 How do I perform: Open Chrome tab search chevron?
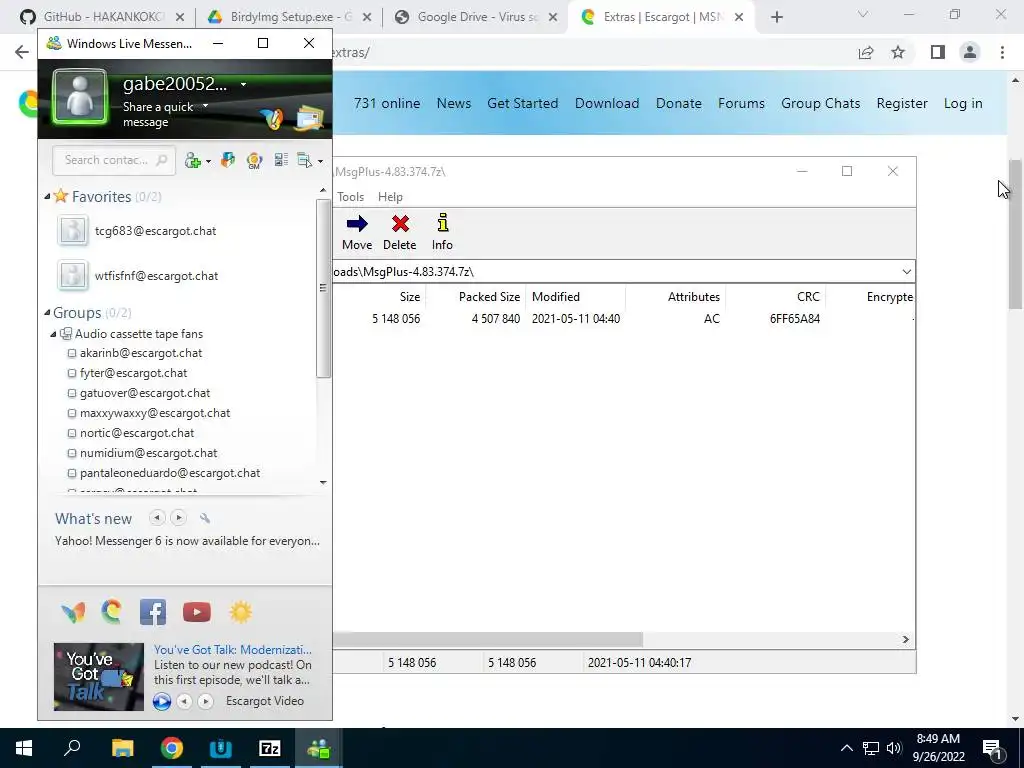863,14
